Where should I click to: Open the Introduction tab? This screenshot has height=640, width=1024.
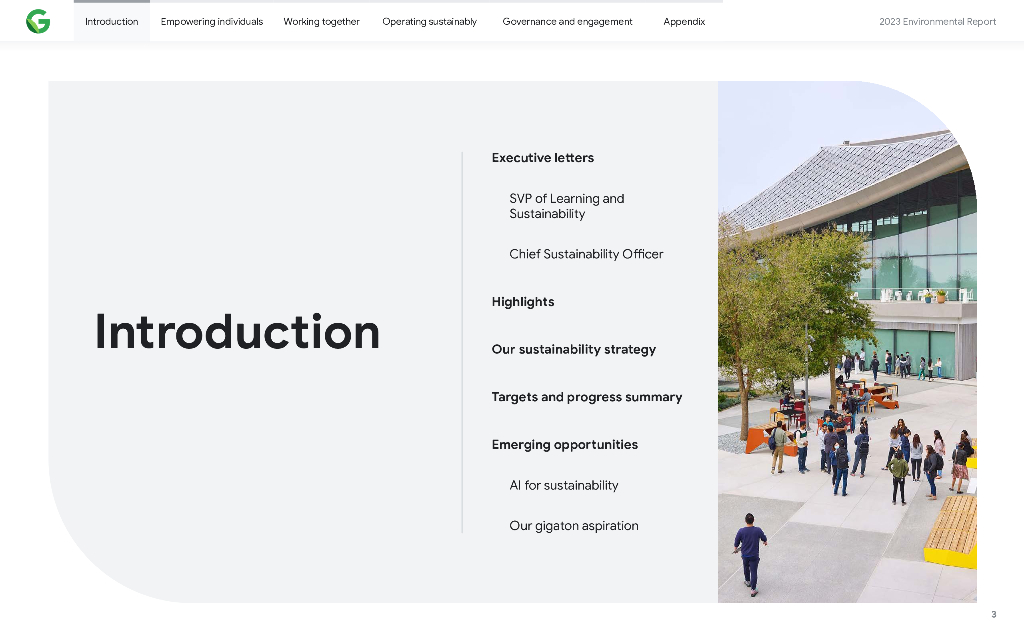pyautogui.click(x=111, y=22)
